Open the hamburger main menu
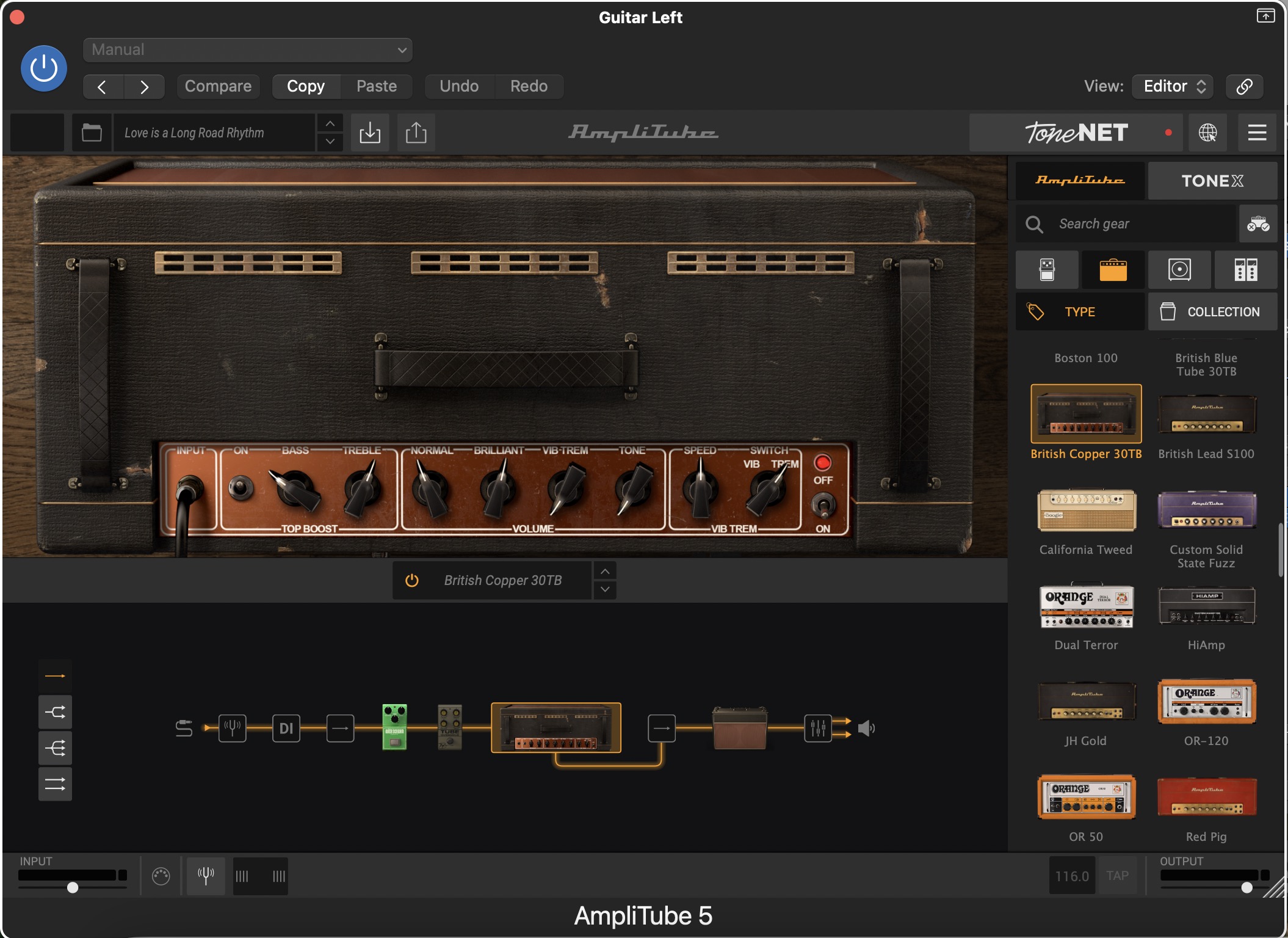1288x938 pixels. (1257, 133)
